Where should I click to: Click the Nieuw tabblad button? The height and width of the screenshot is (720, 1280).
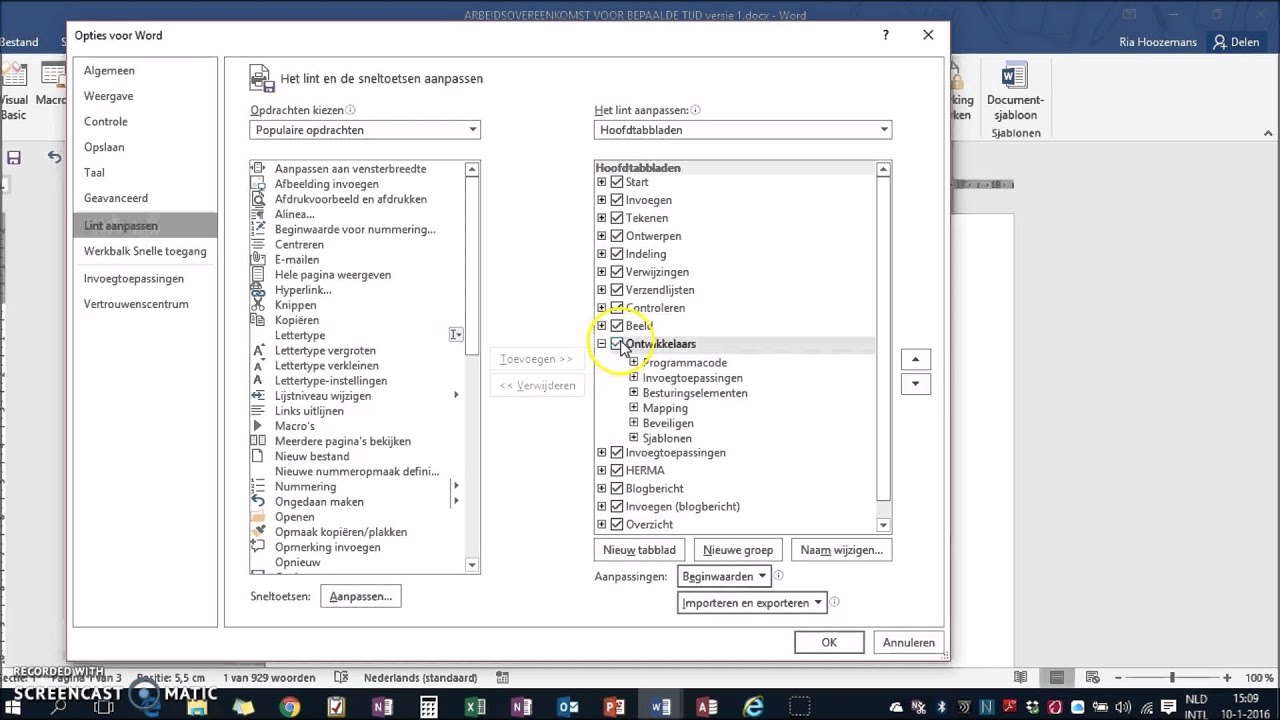[639, 550]
